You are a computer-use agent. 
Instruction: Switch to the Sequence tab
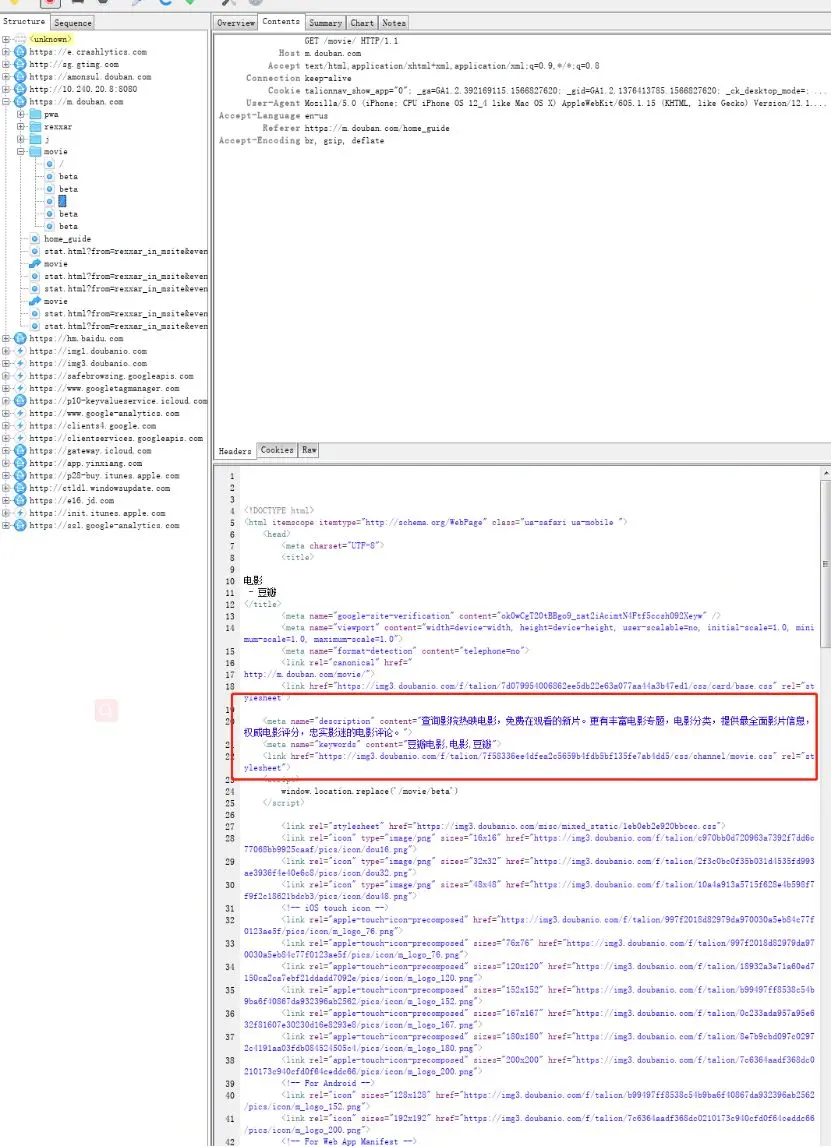pos(73,23)
